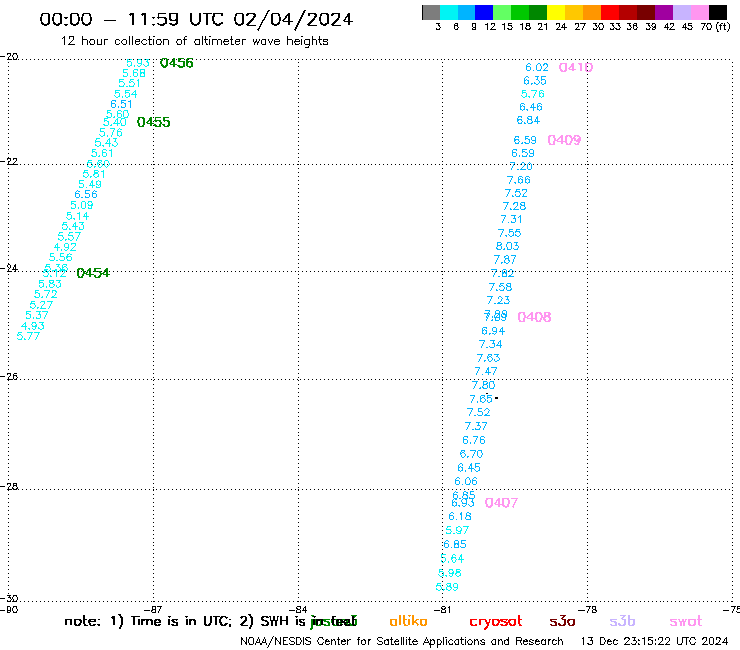Click the wave height value 7.66
The height and width of the screenshot is (650, 740).
(519, 180)
